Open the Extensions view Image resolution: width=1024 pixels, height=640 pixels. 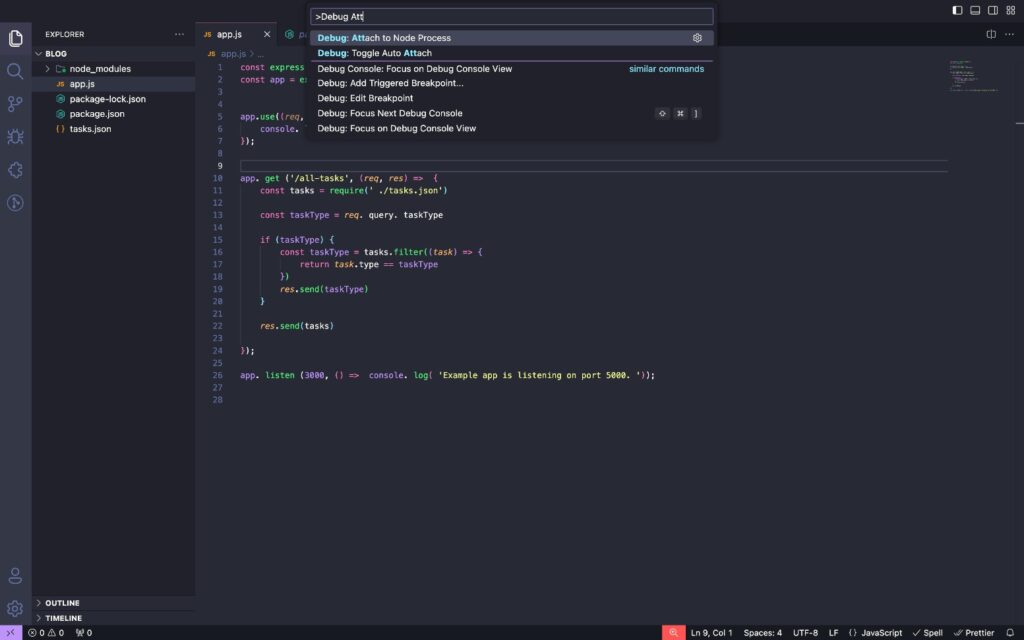[15, 170]
